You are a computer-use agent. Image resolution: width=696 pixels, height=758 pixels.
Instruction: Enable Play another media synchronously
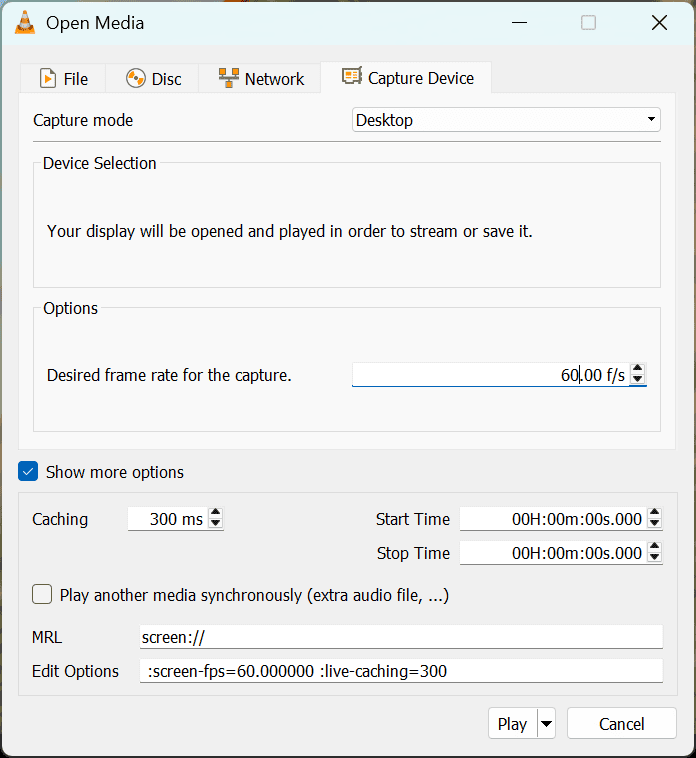tap(42, 595)
